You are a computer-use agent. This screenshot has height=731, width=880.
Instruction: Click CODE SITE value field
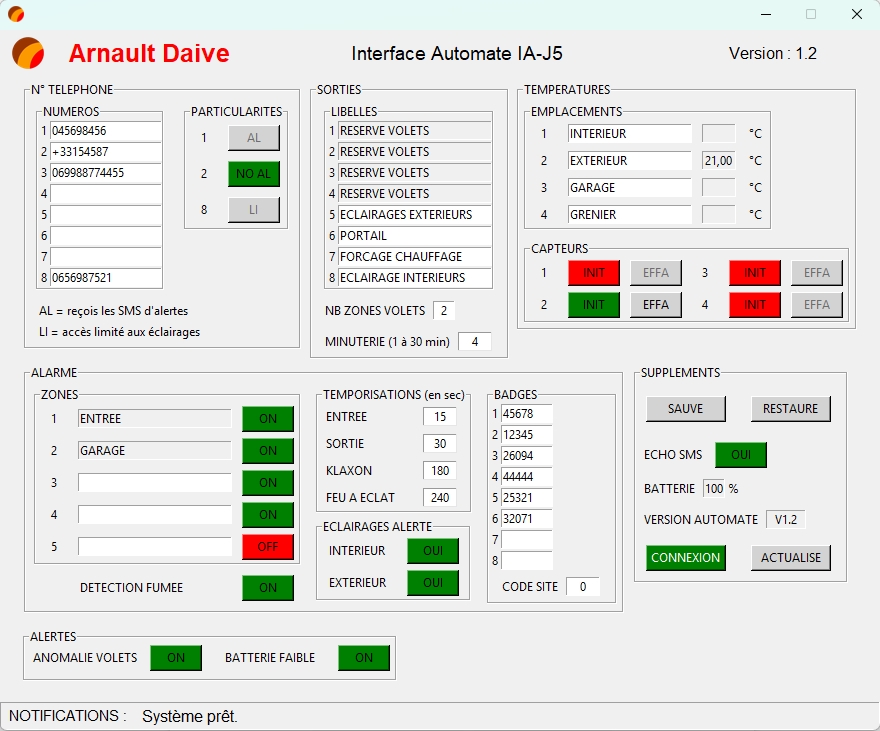click(x=583, y=587)
